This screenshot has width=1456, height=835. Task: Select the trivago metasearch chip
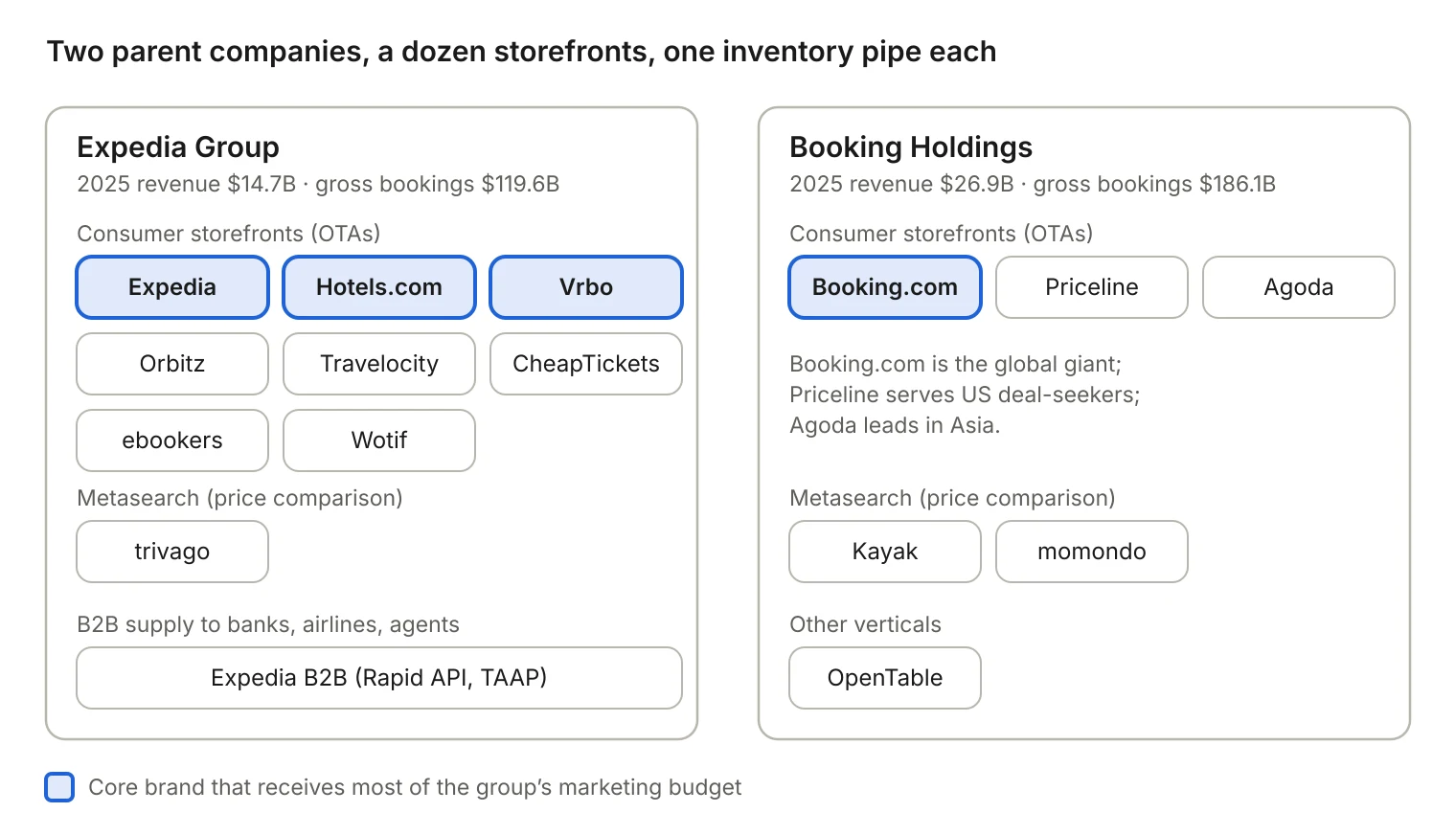coord(172,552)
